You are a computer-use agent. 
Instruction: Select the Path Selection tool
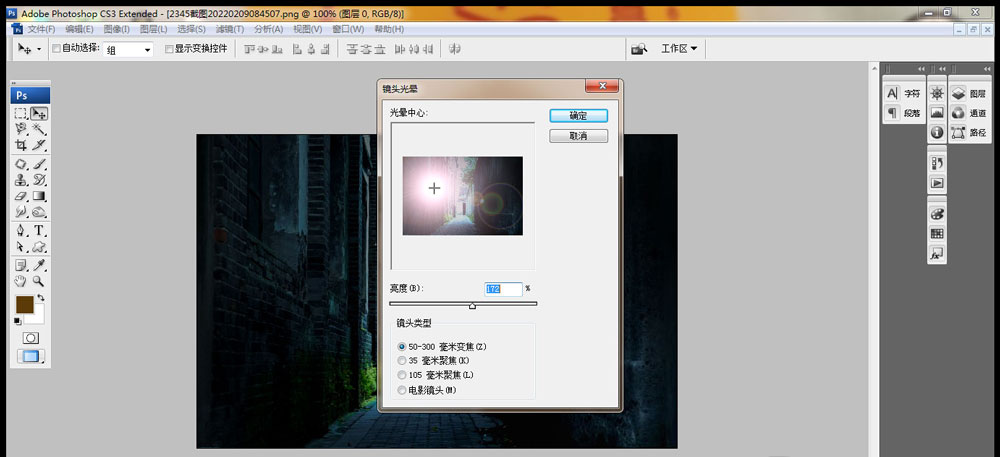pyautogui.click(x=21, y=246)
